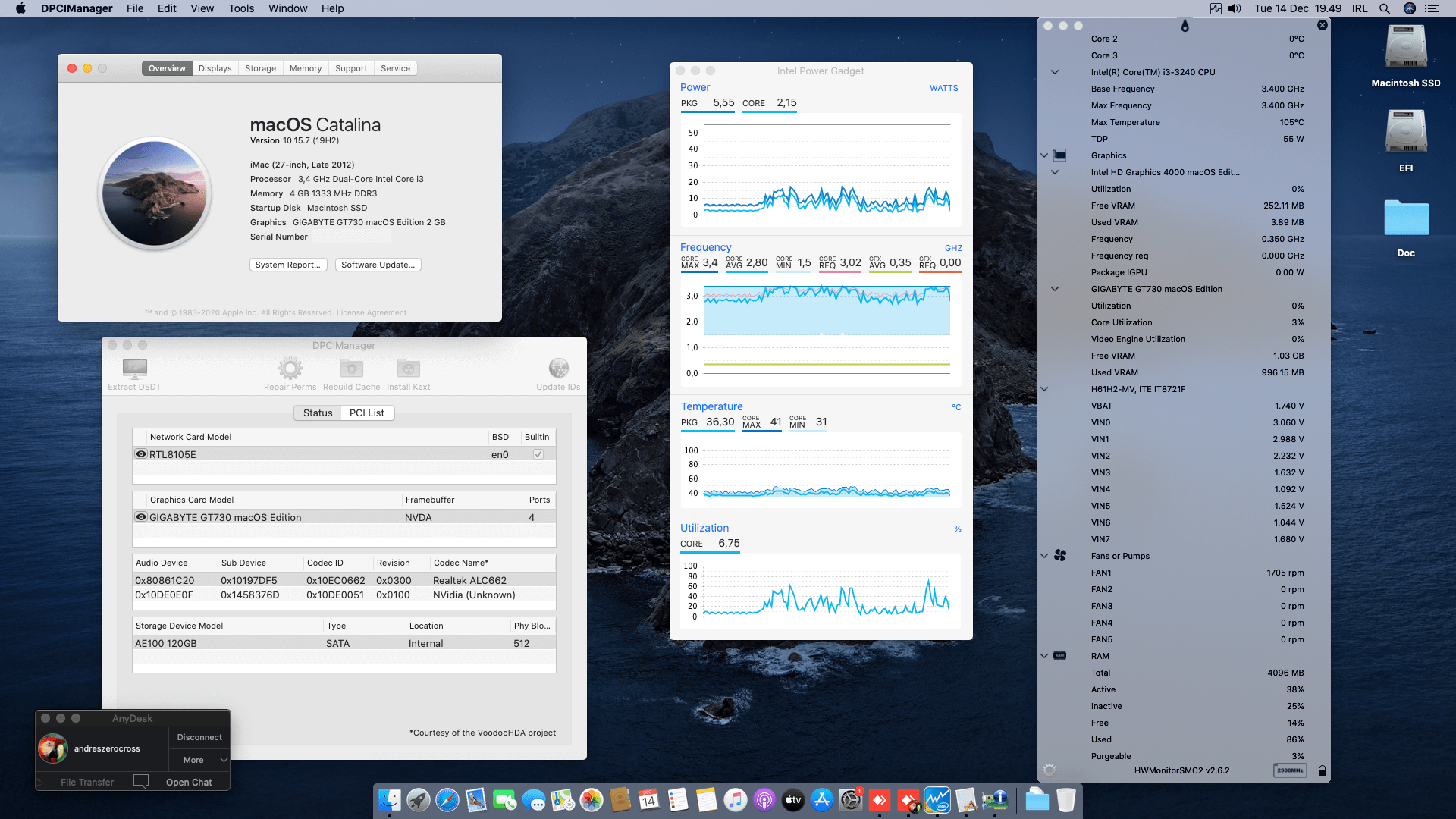Collapse the GIGABYTE GT730 macOS Edition section
Image resolution: width=1456 pixels, height=819 pixels.
(x=1055, y=289)
